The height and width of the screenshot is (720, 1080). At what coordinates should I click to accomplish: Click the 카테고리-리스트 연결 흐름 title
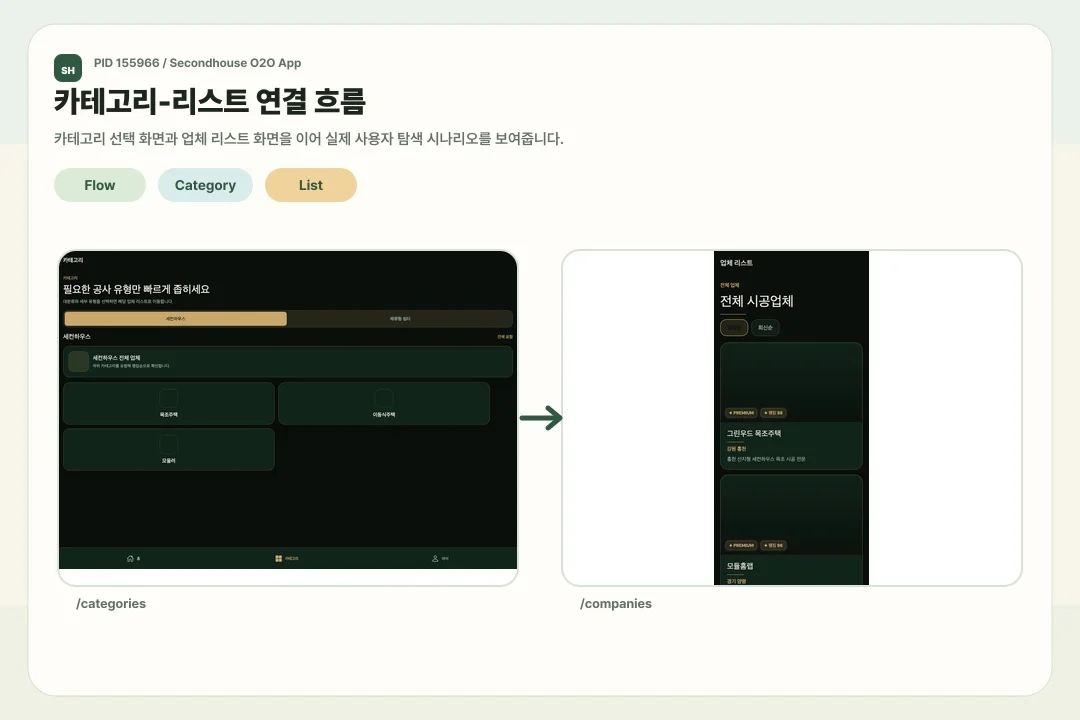(209, 101)
